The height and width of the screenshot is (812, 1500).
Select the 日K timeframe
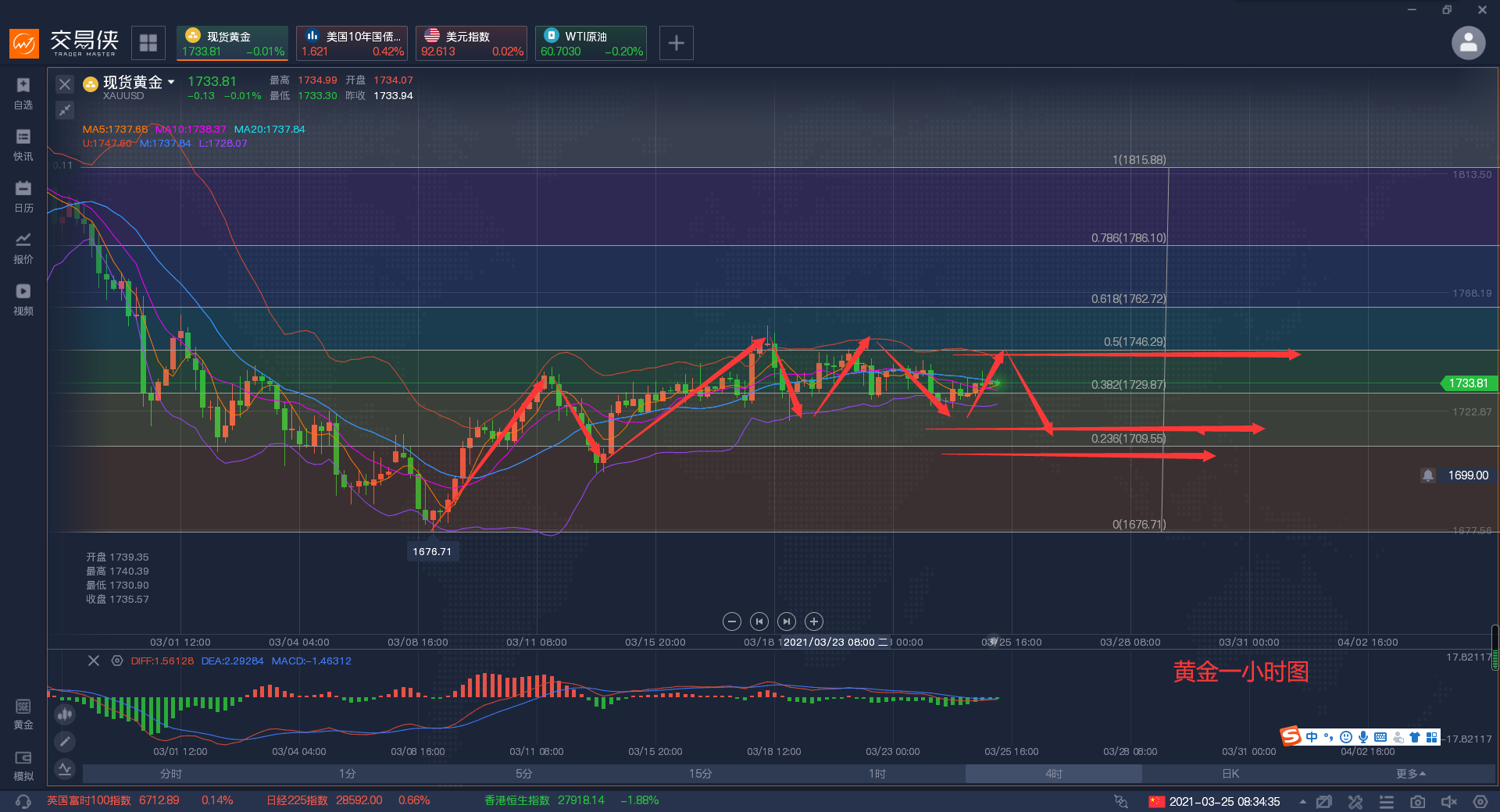pos(1230,774)
